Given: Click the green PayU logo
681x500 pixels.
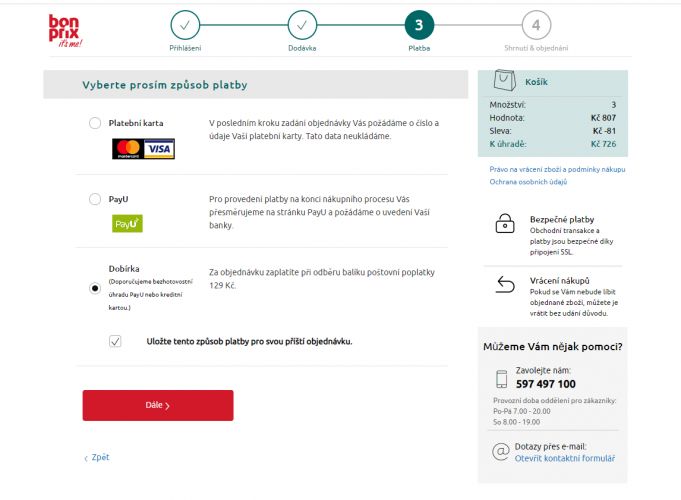Looking at the screenshot, I should pyautogui.click(x=127, y=224).
